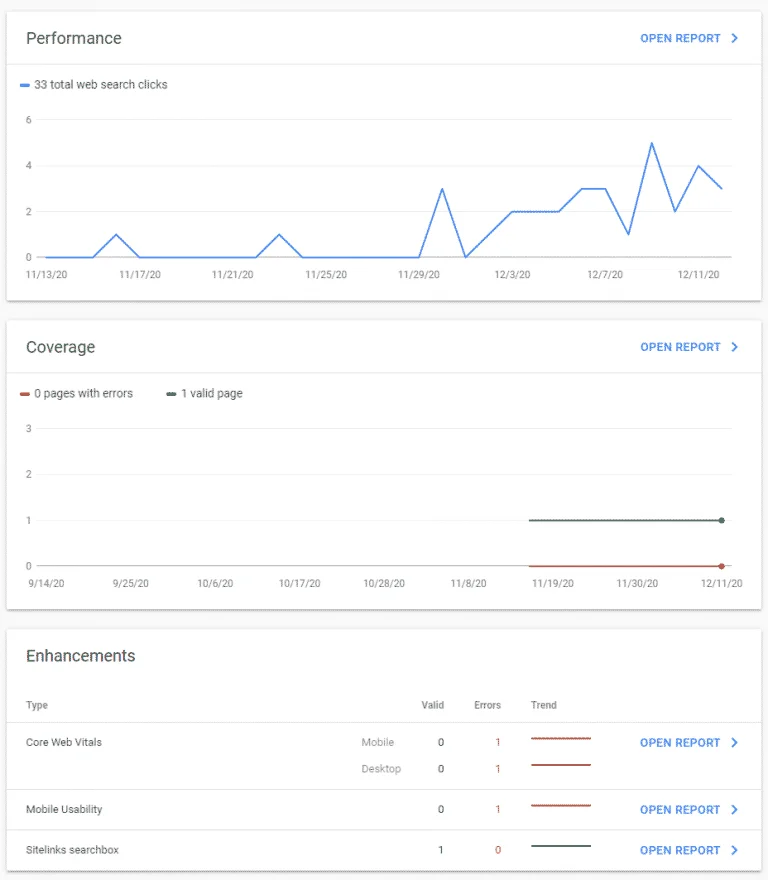
Task: Click the Mobile Core Web Vitals trend line
Action: click(561, 738)
